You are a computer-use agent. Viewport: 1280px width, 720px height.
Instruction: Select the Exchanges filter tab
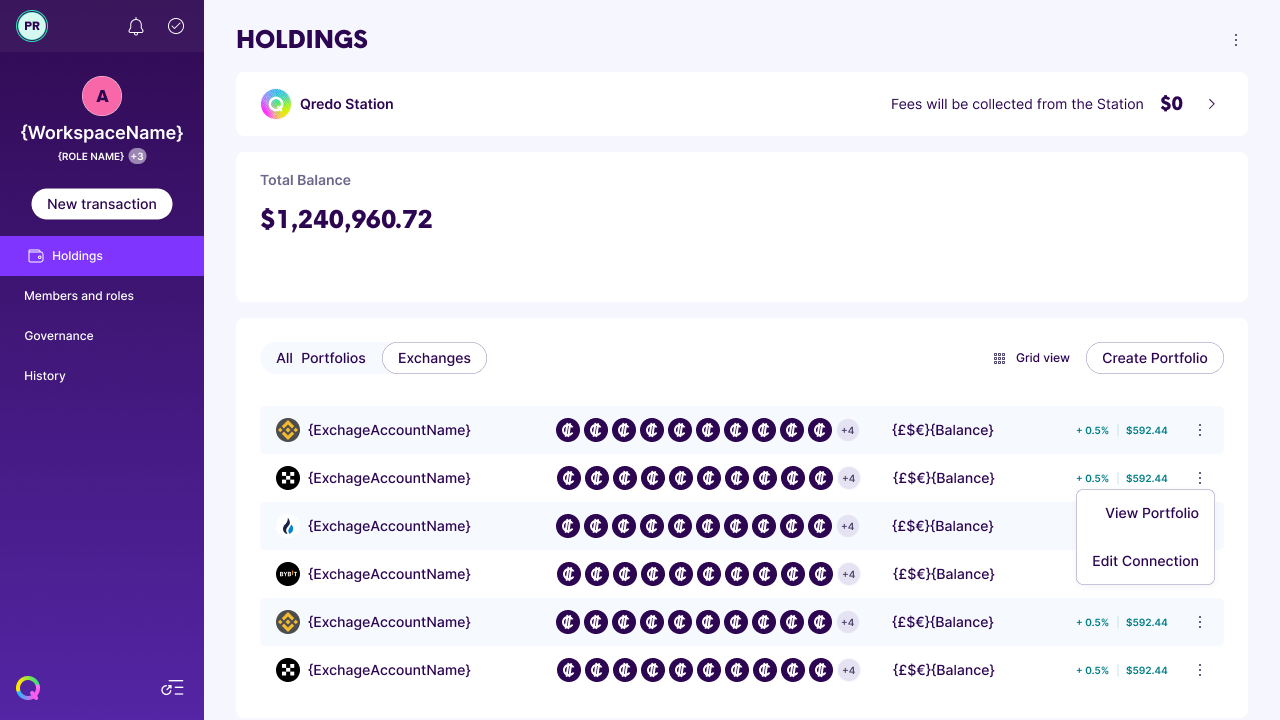tap(434, 358)
